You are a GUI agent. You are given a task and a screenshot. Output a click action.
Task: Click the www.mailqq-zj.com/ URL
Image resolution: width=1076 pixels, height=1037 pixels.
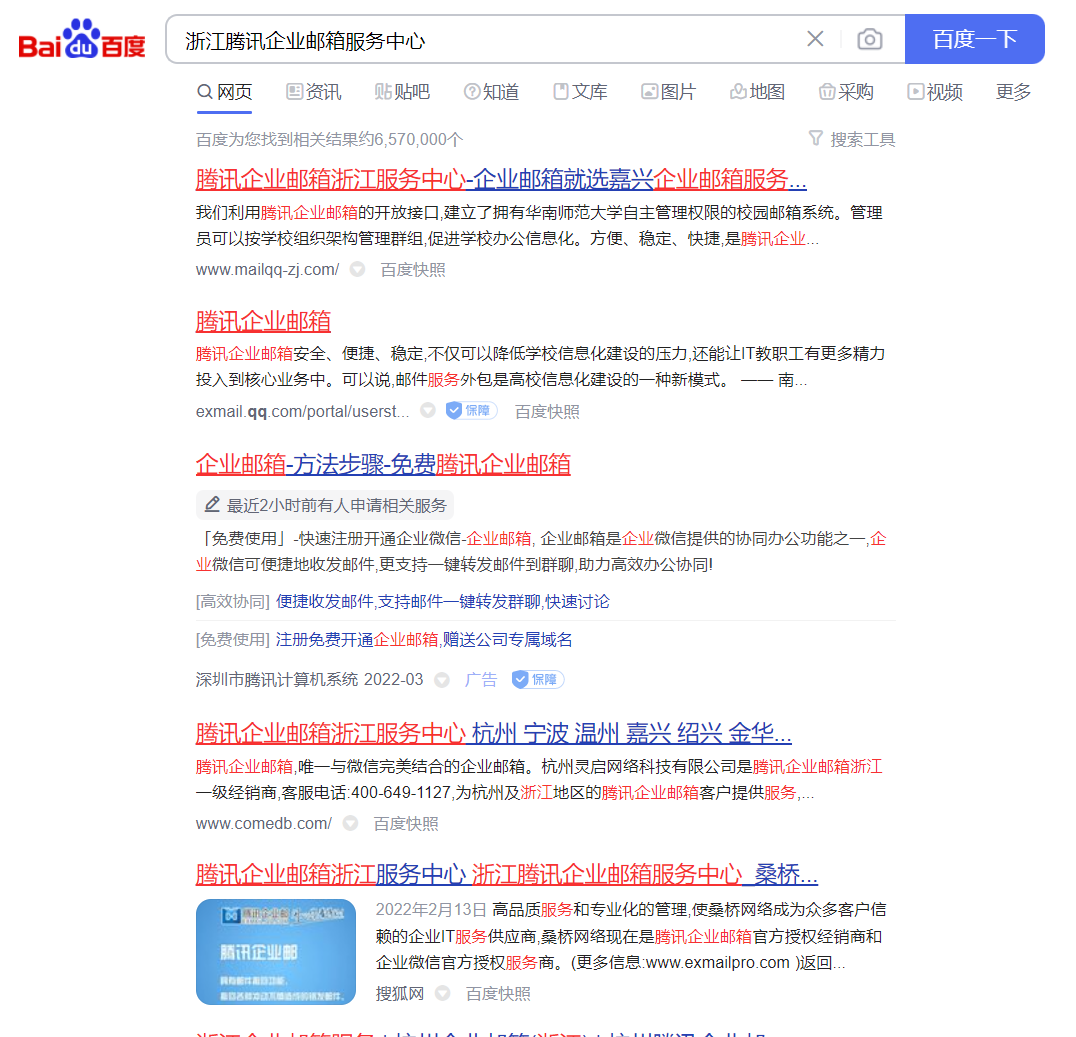(x=268, y=270)
